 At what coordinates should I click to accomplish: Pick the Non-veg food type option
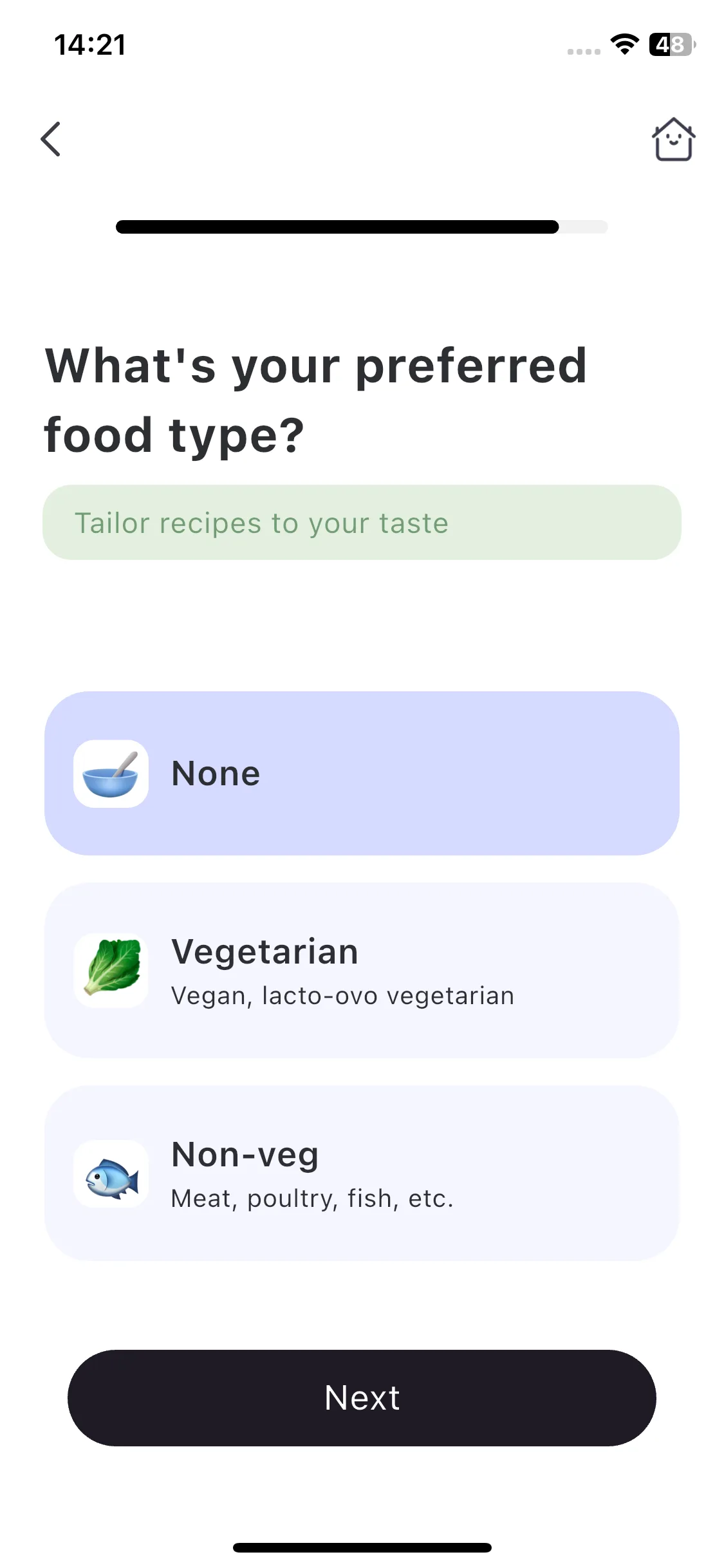[x=362, y=1173]
